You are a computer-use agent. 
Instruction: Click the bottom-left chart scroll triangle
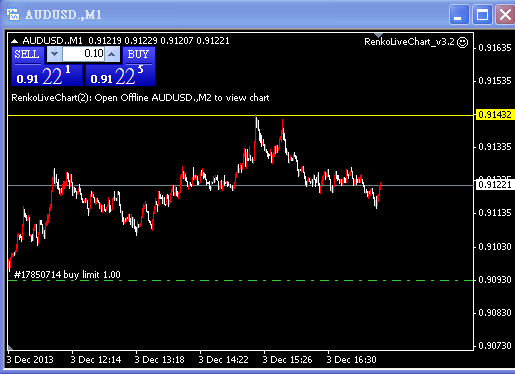click(x=10, y=348)
